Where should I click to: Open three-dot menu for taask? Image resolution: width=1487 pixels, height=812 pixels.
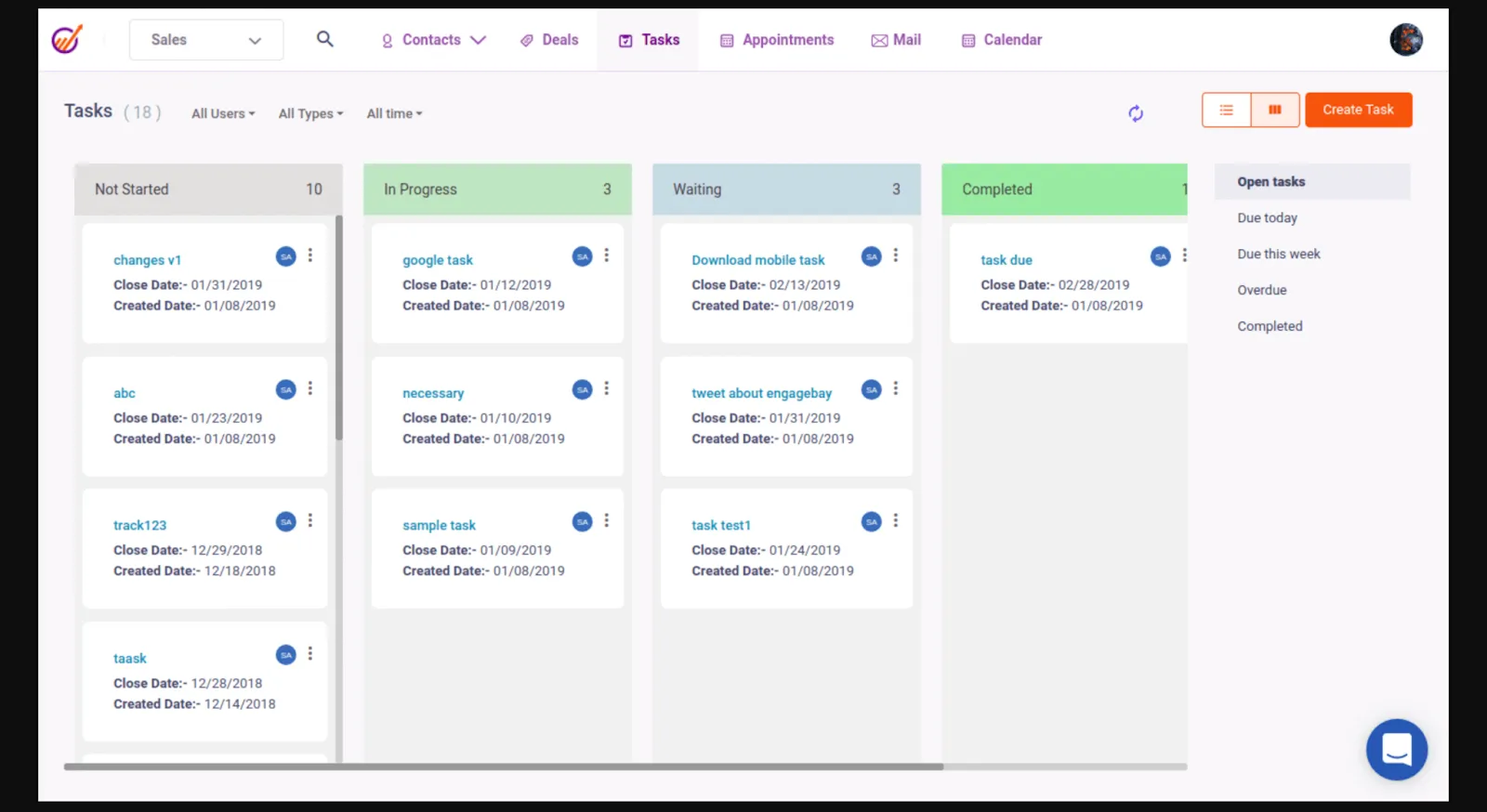click(310, 653)
